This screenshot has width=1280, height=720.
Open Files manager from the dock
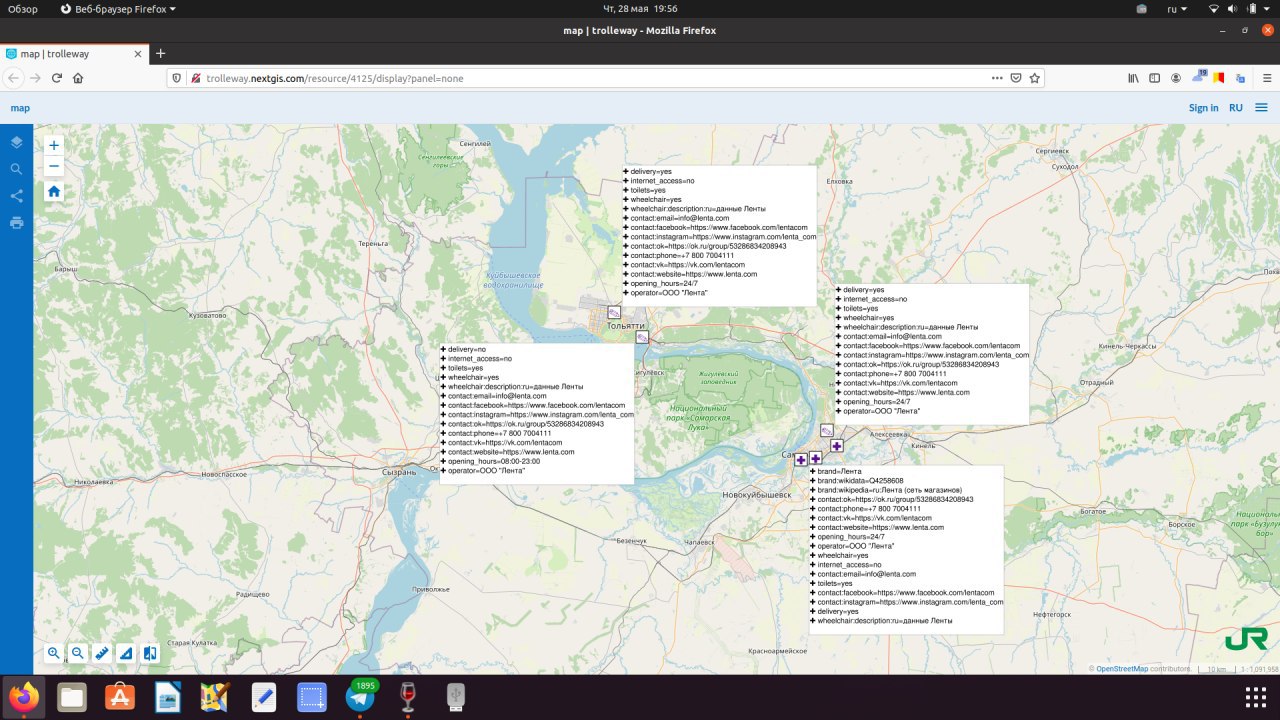pyautogui.click(x=72, y=697)
